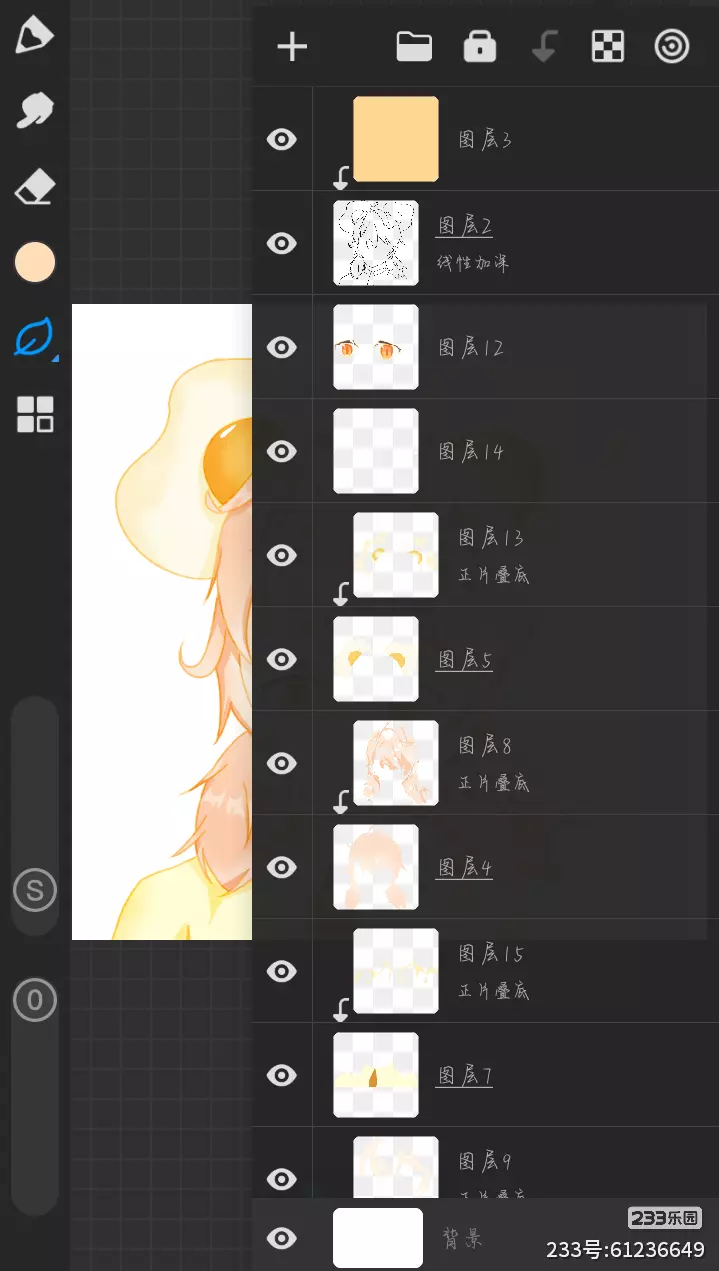The height and width of the screenshot is (1271, 719).
Task: Select the 图层7 layer name
Action: pyautogui.click(x=465, y=1075)
